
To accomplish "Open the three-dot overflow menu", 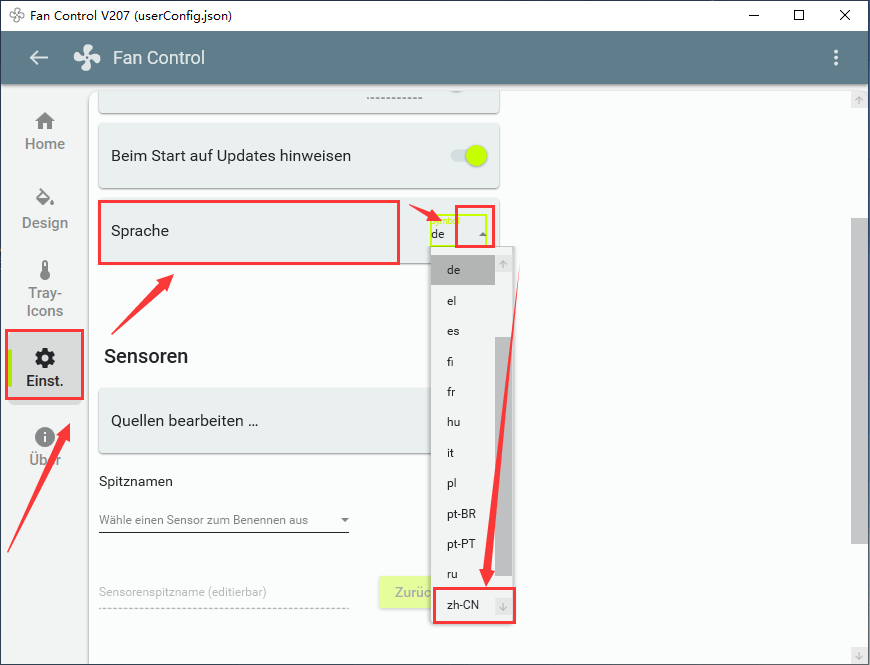I will pos(836,58).
